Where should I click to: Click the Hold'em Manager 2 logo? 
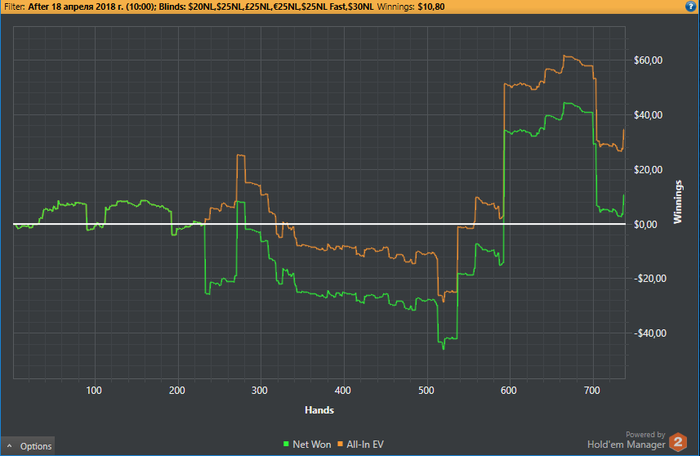click(678, 442)
